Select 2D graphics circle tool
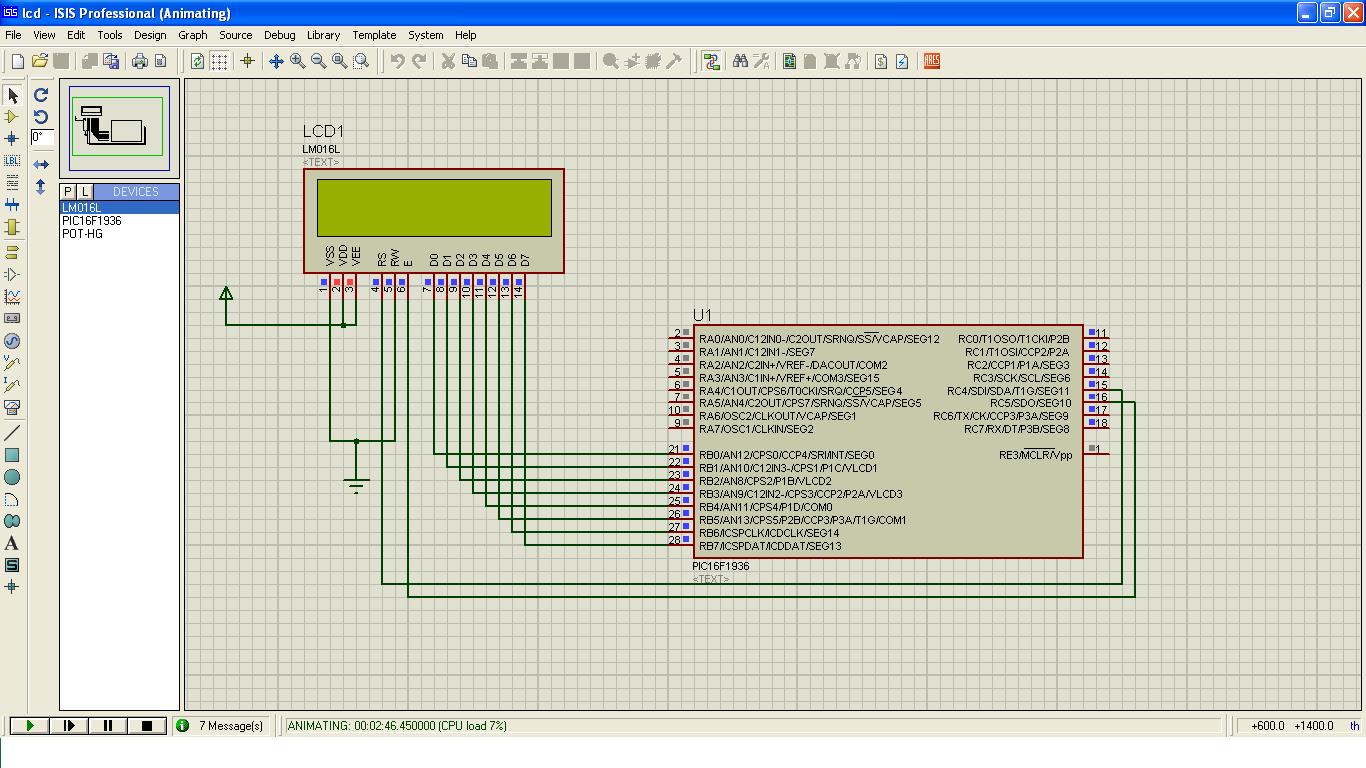 [12, 477]
